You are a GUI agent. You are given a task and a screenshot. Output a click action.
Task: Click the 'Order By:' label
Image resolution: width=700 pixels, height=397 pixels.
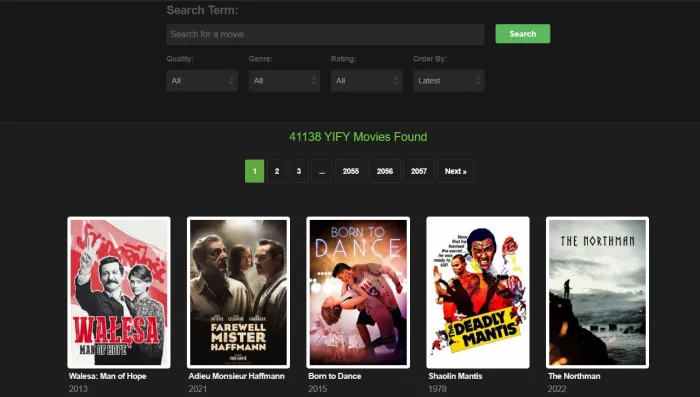(x=430, y=59)
